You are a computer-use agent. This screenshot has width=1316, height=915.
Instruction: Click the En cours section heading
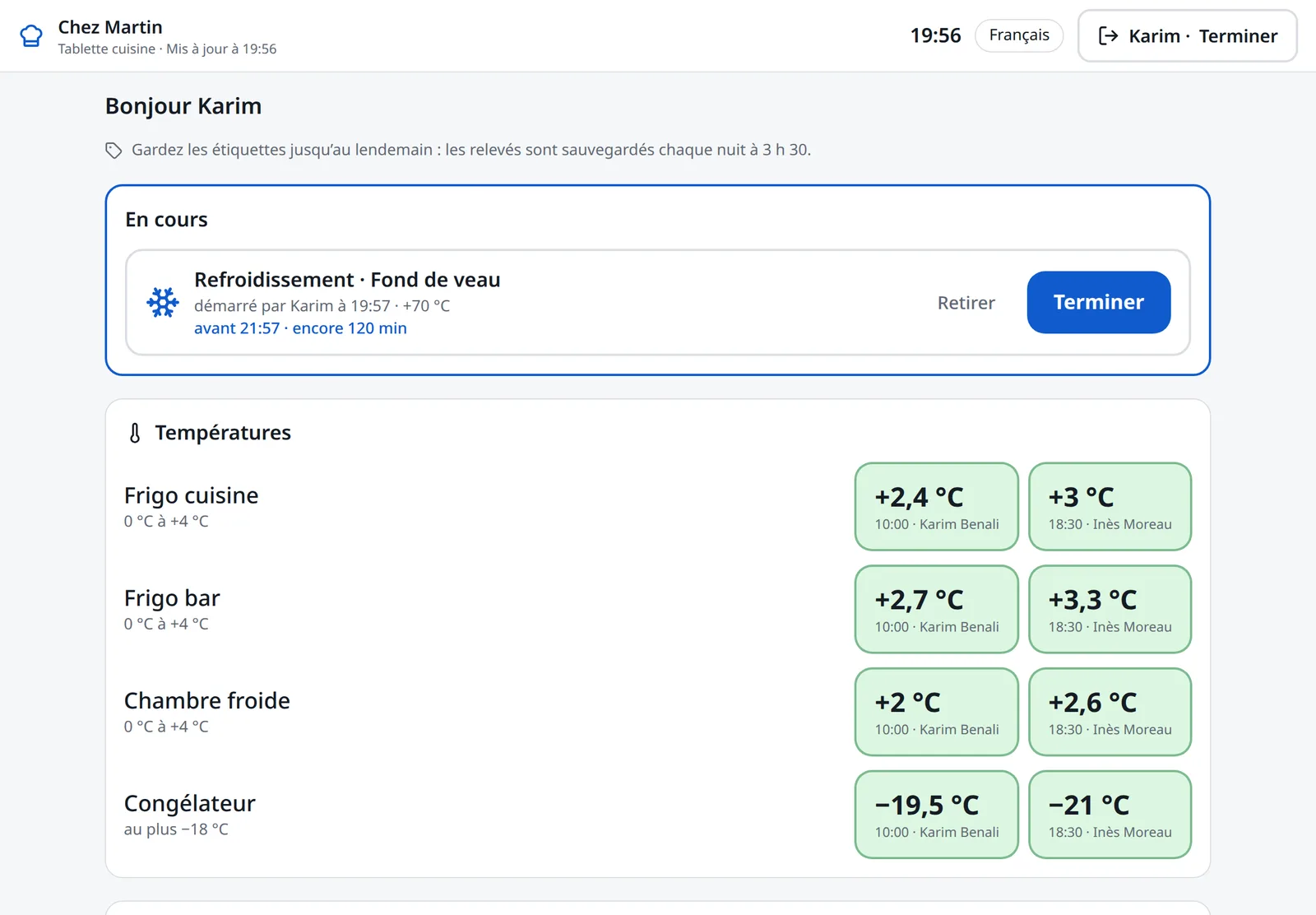[x=166, y=220]
